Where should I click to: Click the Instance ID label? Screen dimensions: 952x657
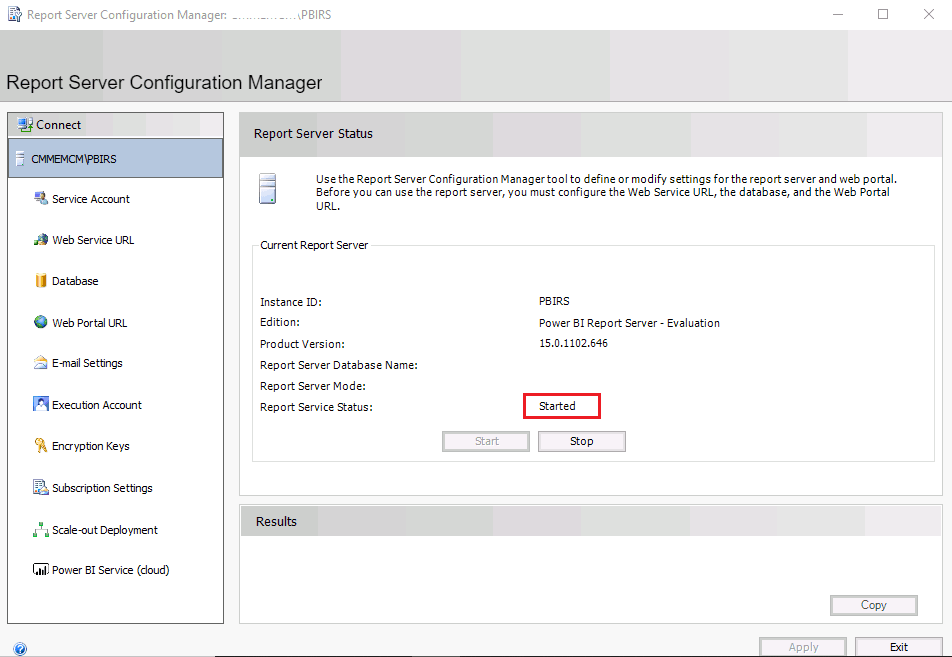click(x=291, y=302)
